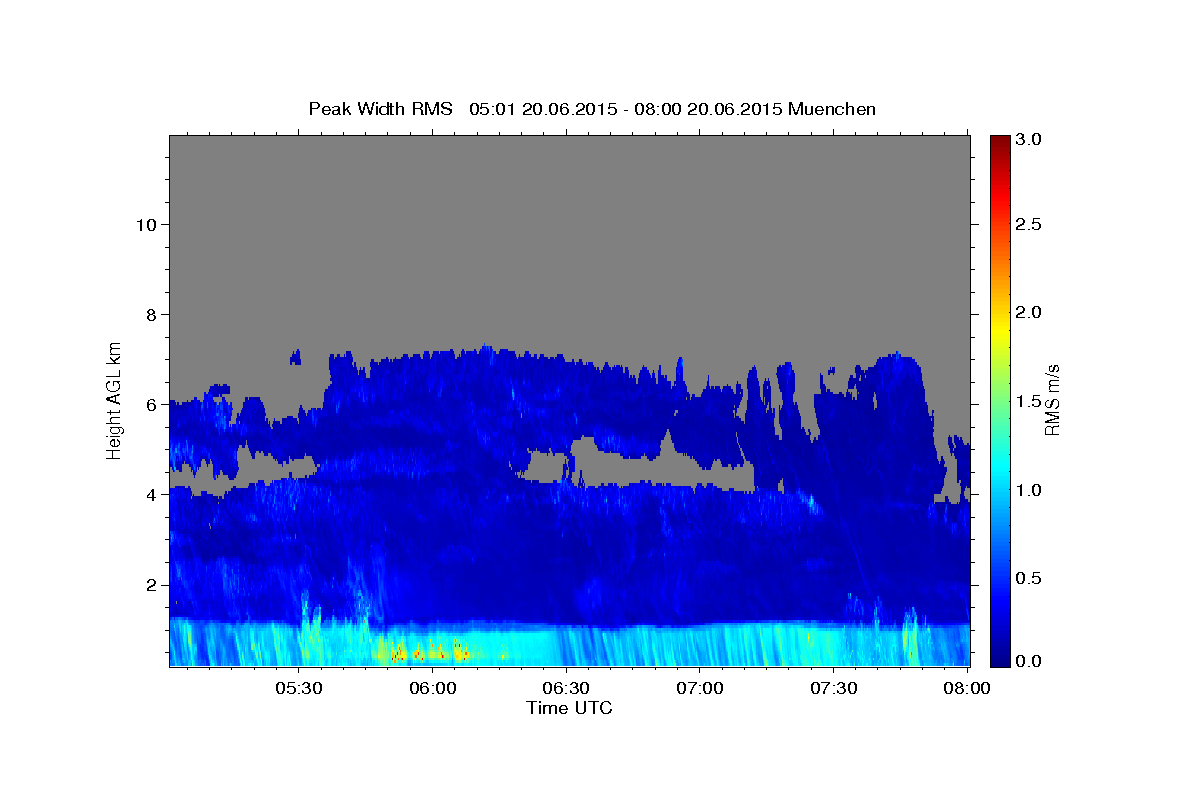1200x800 pixels.
Task: Click the '07:30' time axis label
Action: [834, 688]
